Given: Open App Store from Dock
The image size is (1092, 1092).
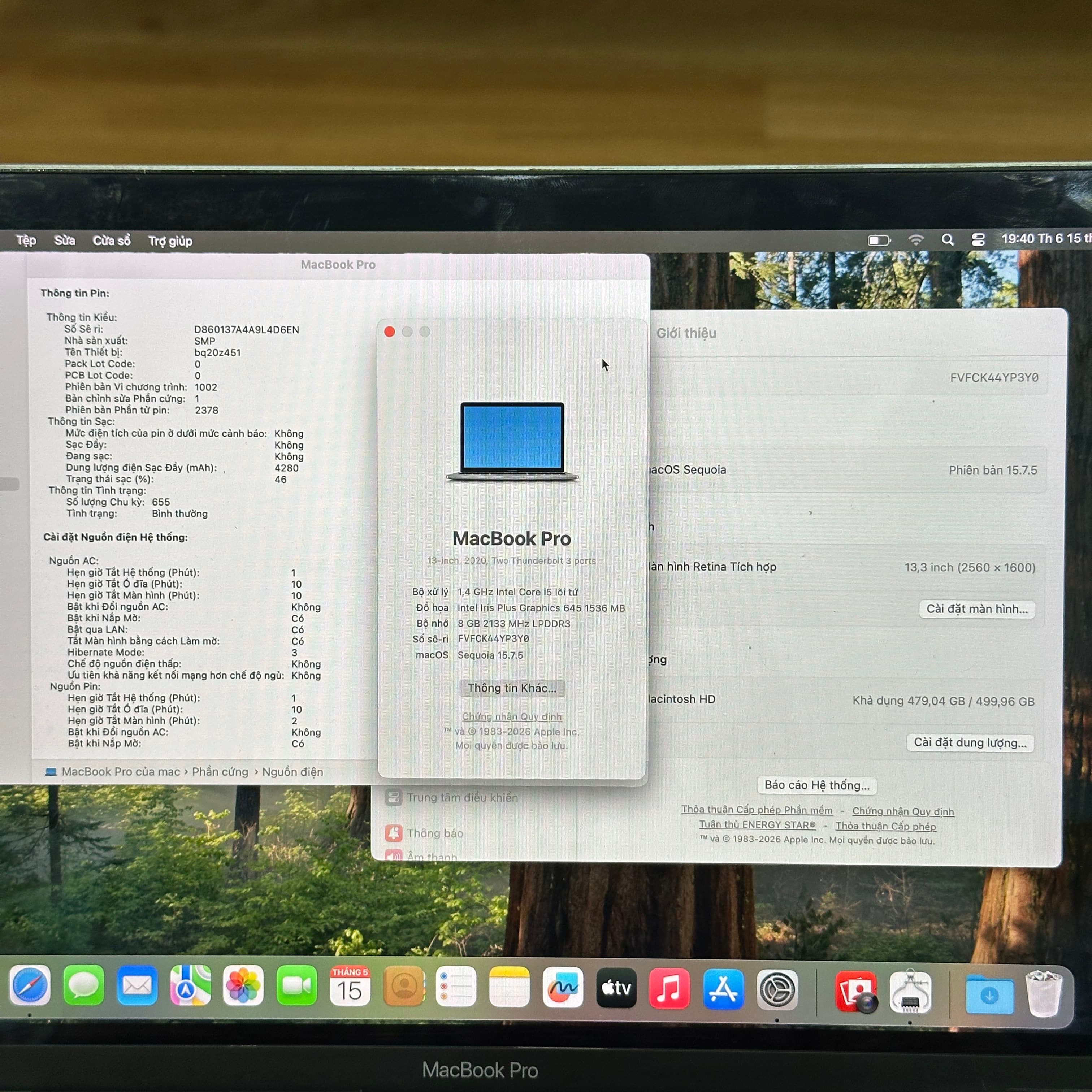Looking at the screenshot, I should point(723,989).
